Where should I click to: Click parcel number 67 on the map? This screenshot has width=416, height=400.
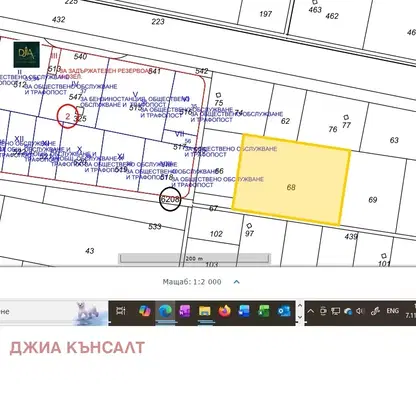pos(213,208)
